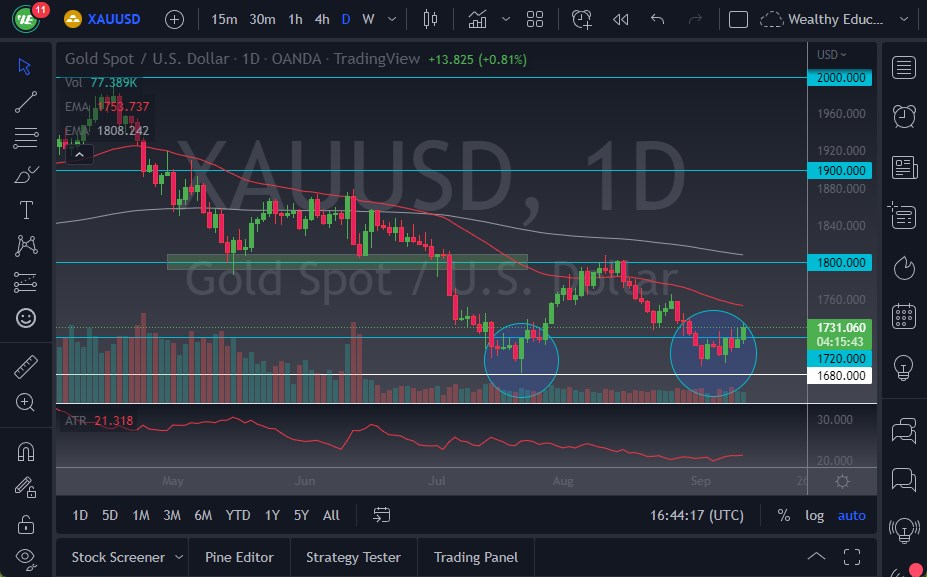This screenshot has height=577, width=927.
Task: Start Bar Replay mode
Action: 620,19
